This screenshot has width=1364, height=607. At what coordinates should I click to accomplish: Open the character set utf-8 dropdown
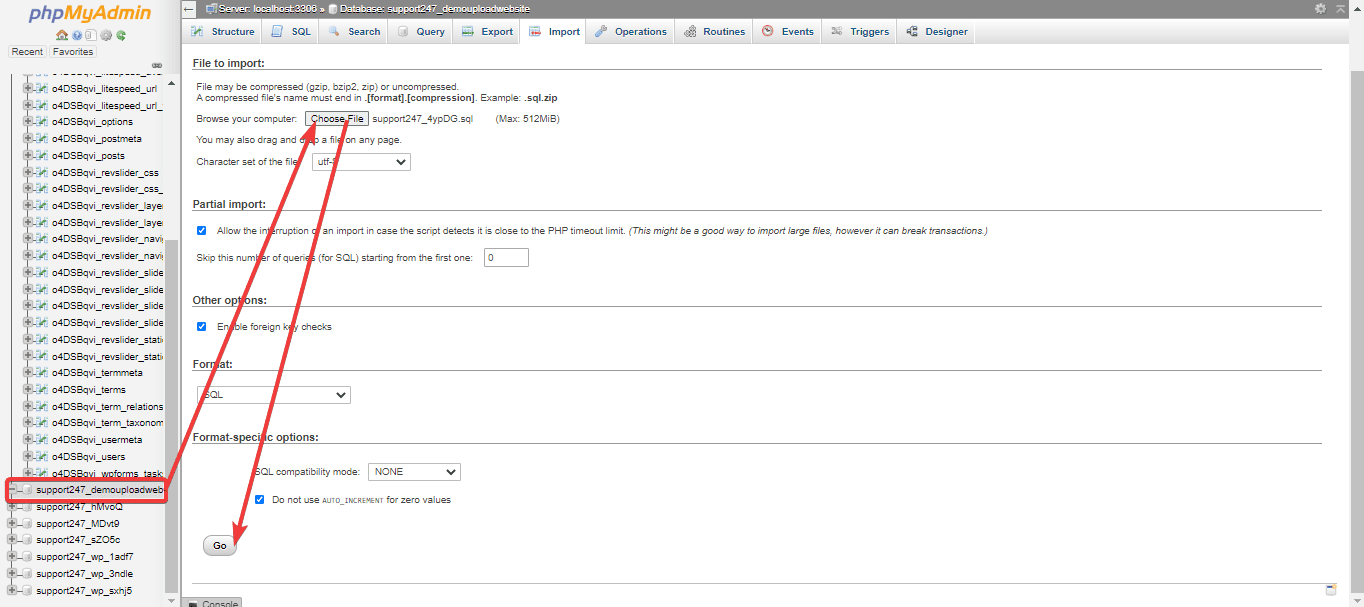pyautogui.click(x=361, y=162)
